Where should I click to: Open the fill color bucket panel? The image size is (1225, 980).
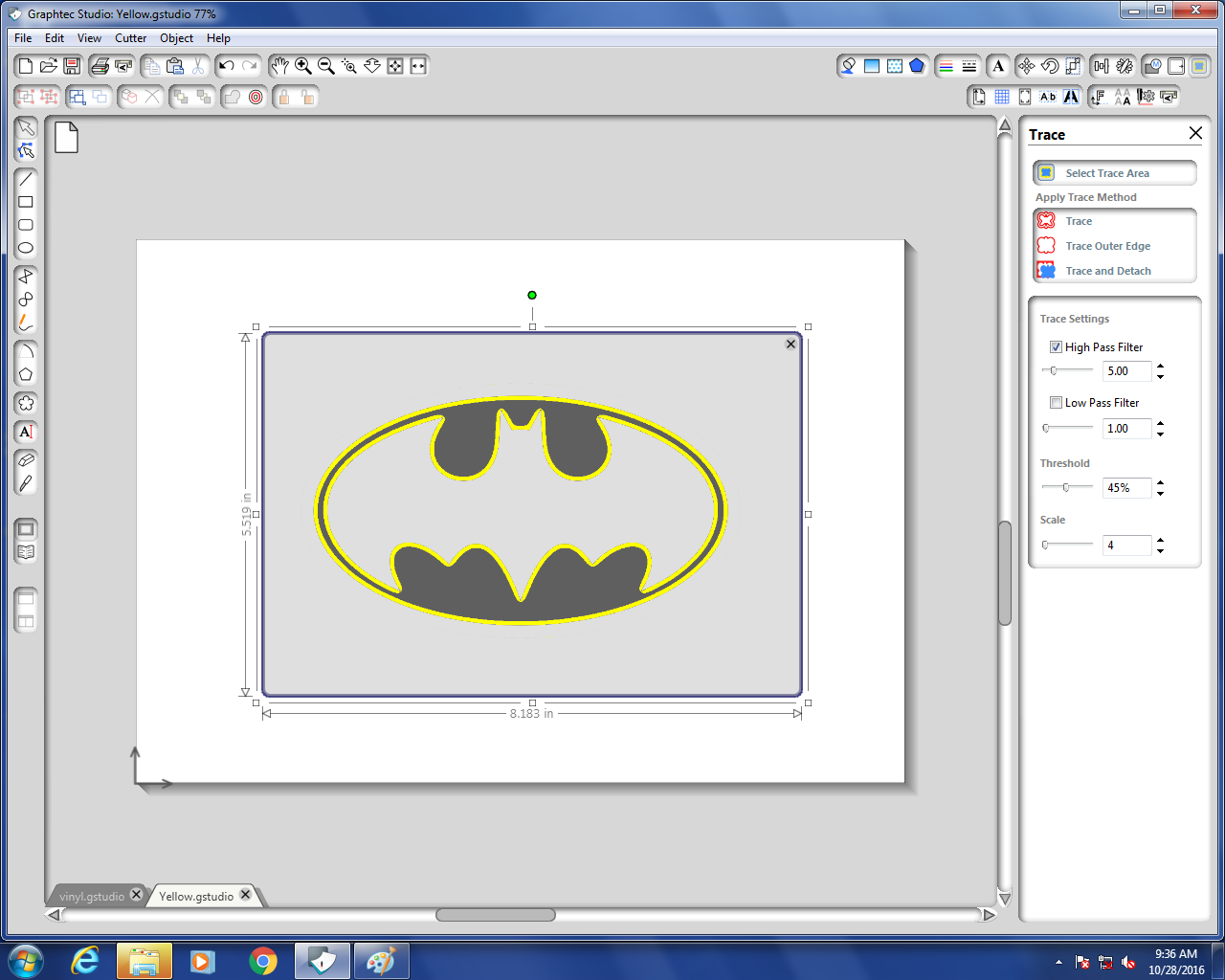pos(848,66)
